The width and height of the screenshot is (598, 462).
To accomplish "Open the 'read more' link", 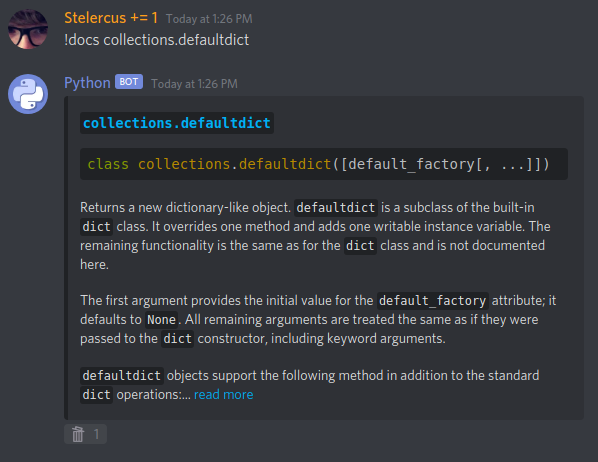I will [x=223, y=394].
